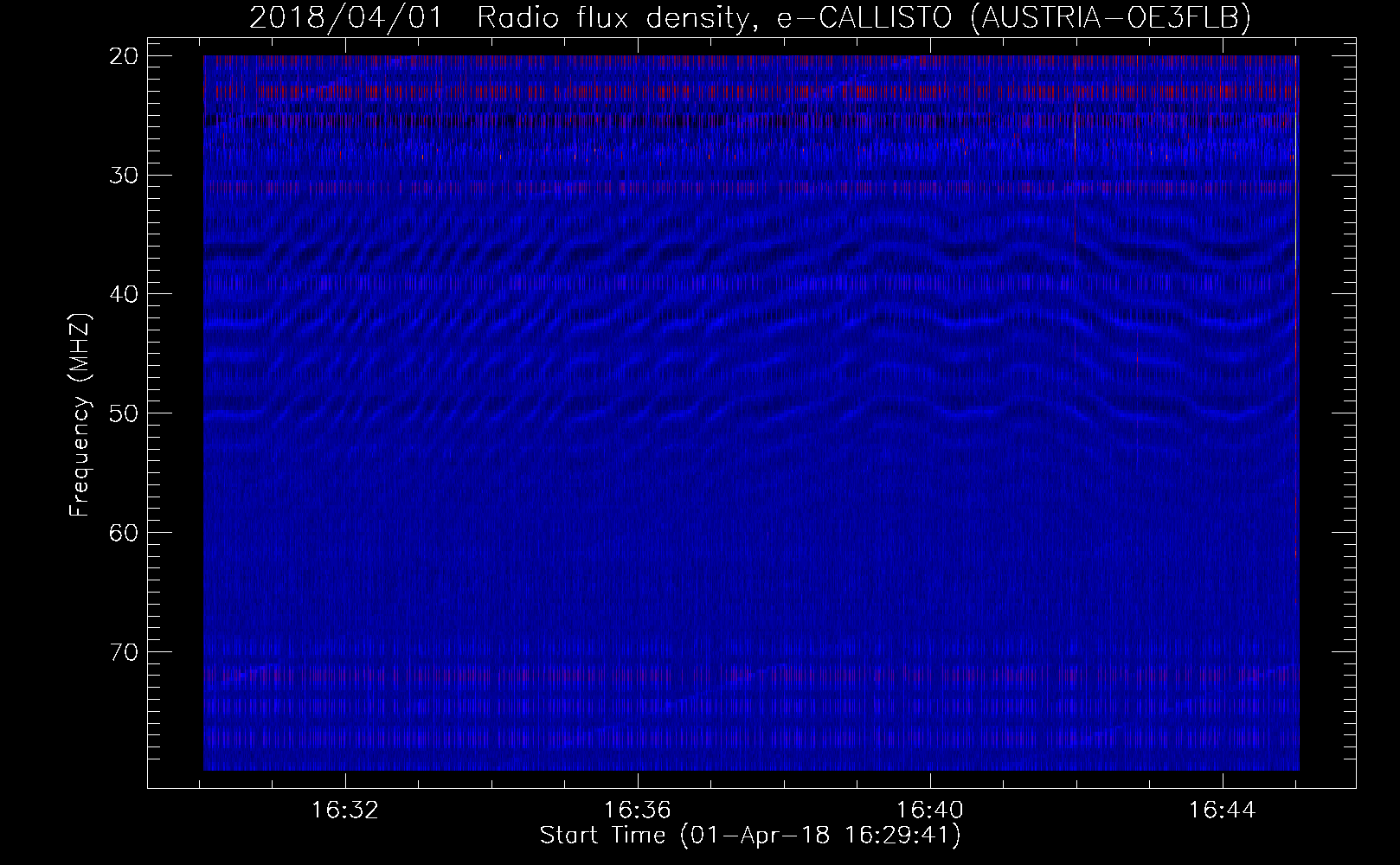Click the frequency tick label "60"
Viewport: 1400px width, 865px height.
click(x=125, y=532)
